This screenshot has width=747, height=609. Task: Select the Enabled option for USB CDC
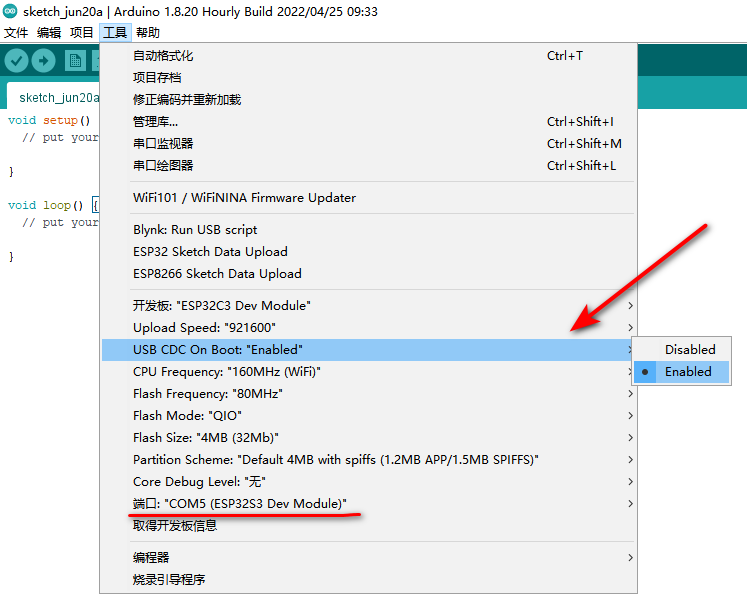pos(681,372)
